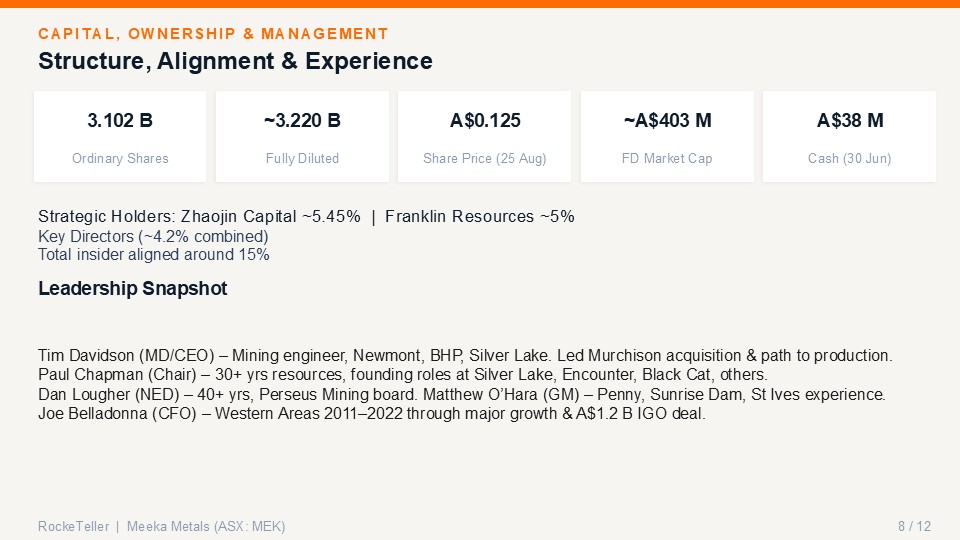Select the ~3.220 B Fully Diluted card
960x540 pixels.
(302, 137)
